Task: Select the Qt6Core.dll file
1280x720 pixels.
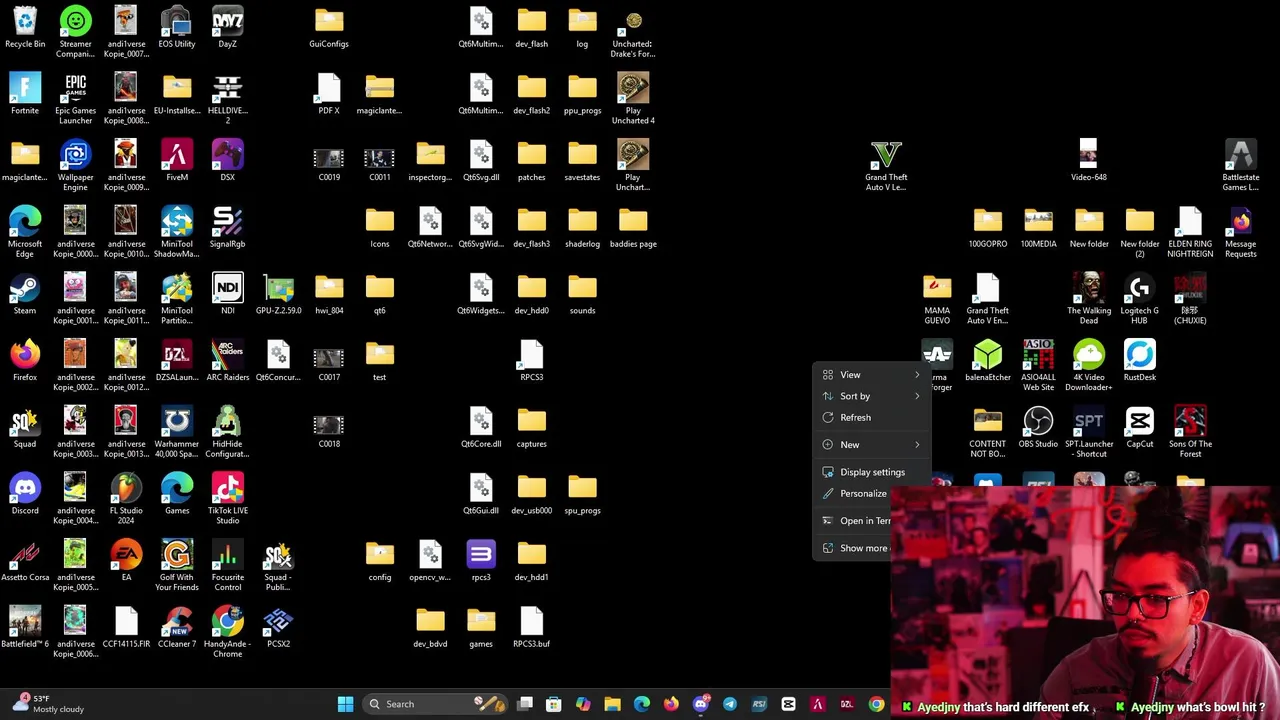Action: click(481, 427)
